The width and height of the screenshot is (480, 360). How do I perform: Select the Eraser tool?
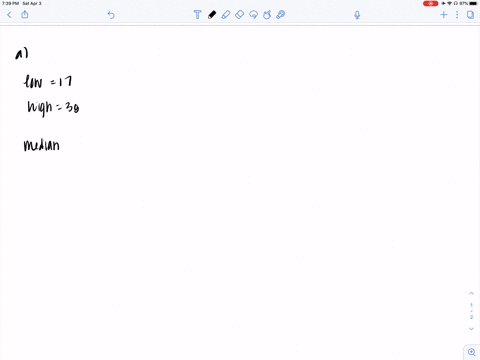click(x=239, y=15)
